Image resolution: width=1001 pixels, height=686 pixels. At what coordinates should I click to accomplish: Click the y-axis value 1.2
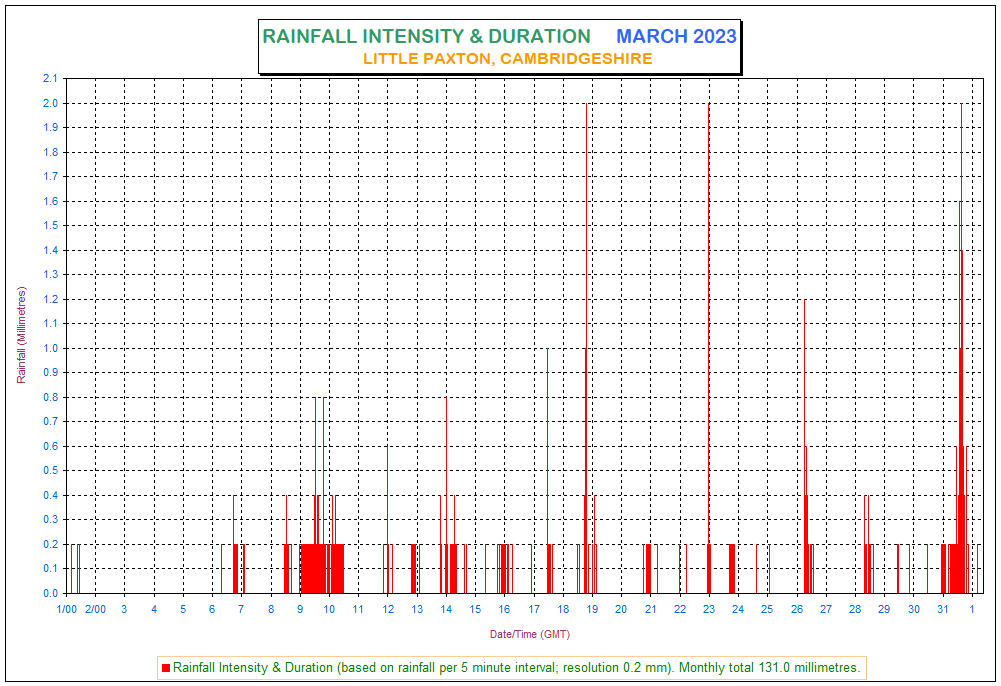(x=50, y=299)
